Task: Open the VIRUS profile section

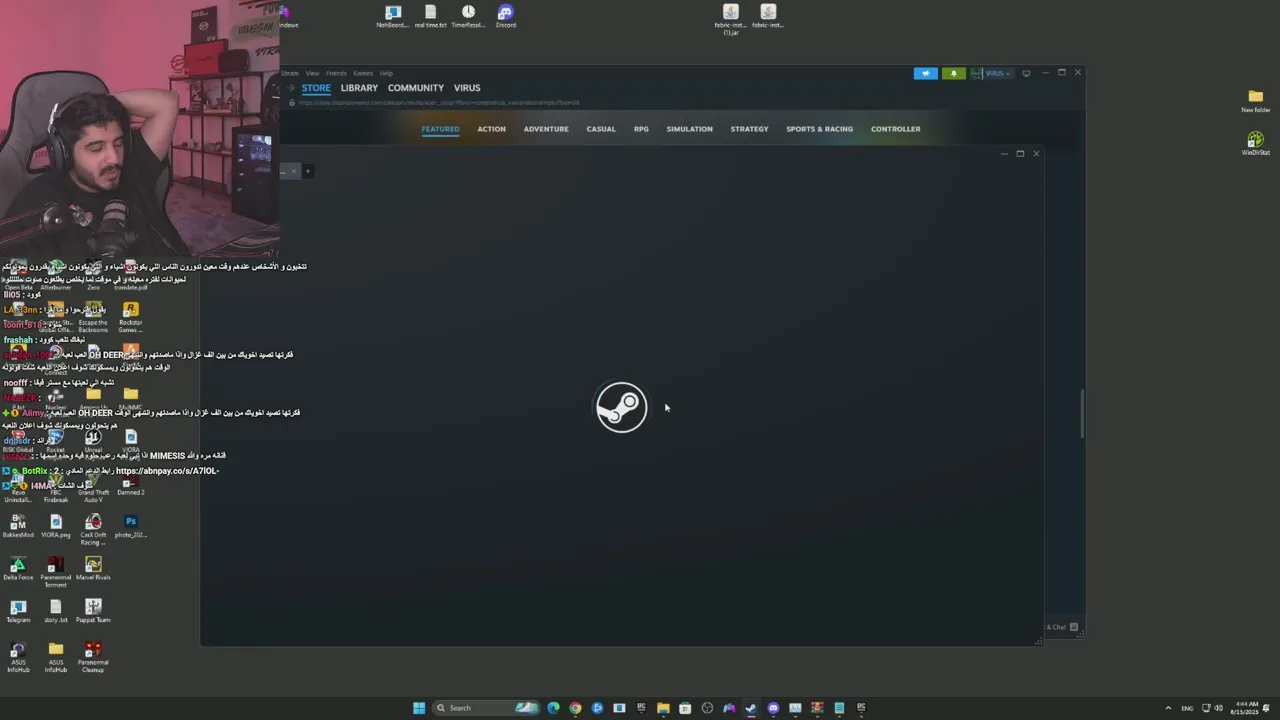Action: (x=467, y=88)
